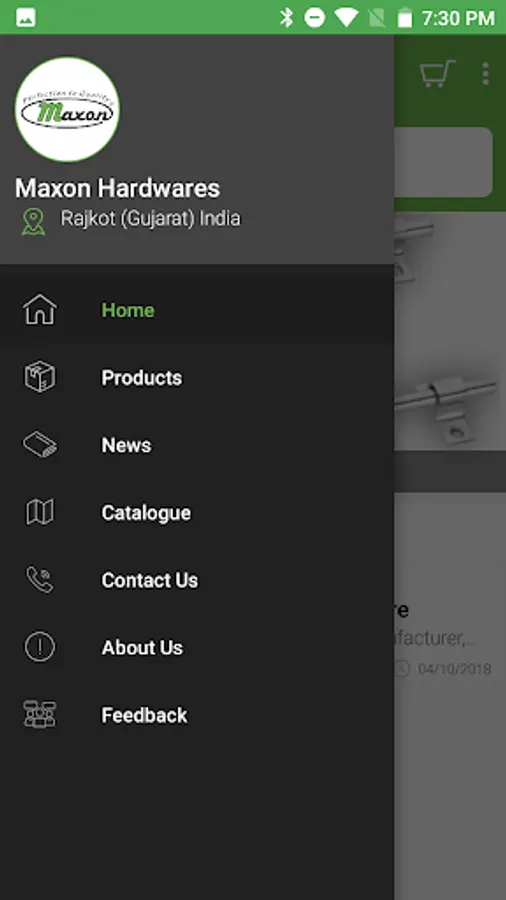This screenshot has width=506, height=900.
Task: Tap the folded map icon for Catalogue
Action: 40,512
